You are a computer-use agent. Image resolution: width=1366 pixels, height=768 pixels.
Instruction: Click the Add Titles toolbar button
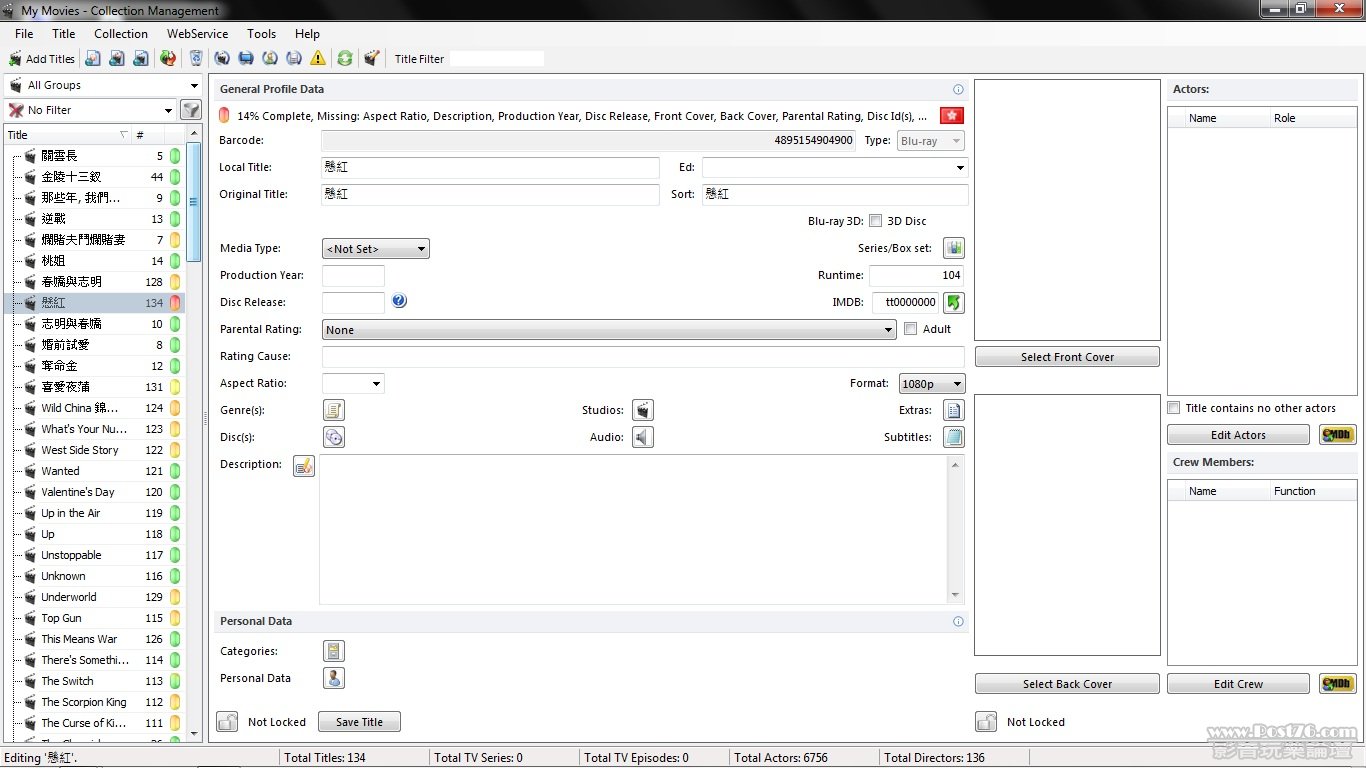click(42, 59)
